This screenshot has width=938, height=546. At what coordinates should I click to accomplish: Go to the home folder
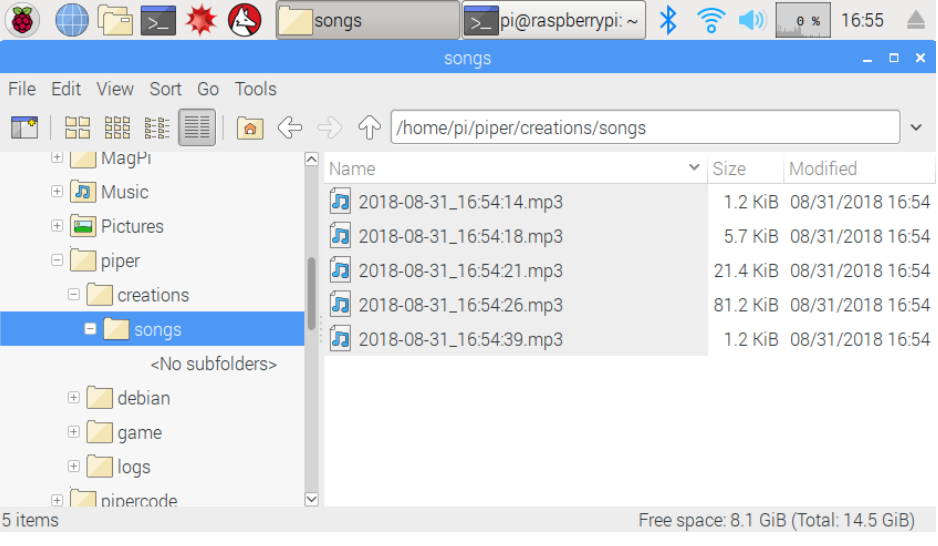[250, 127]
